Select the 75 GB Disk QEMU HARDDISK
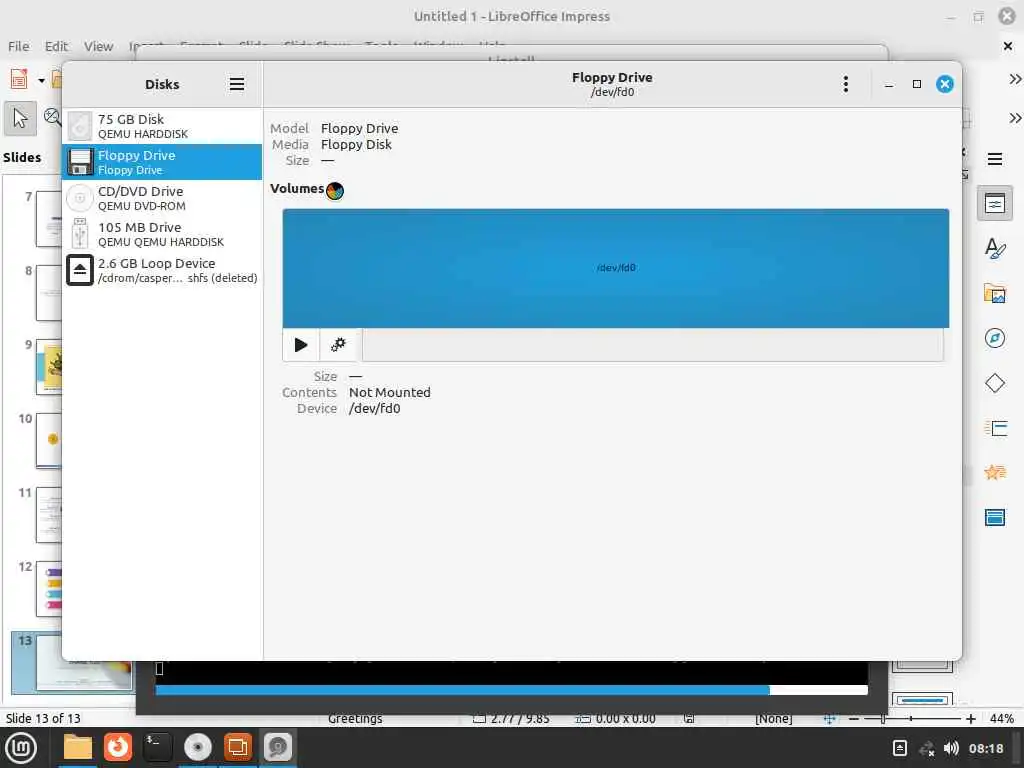This screenshot has width=1024, height=768. (x=162, y=126)
